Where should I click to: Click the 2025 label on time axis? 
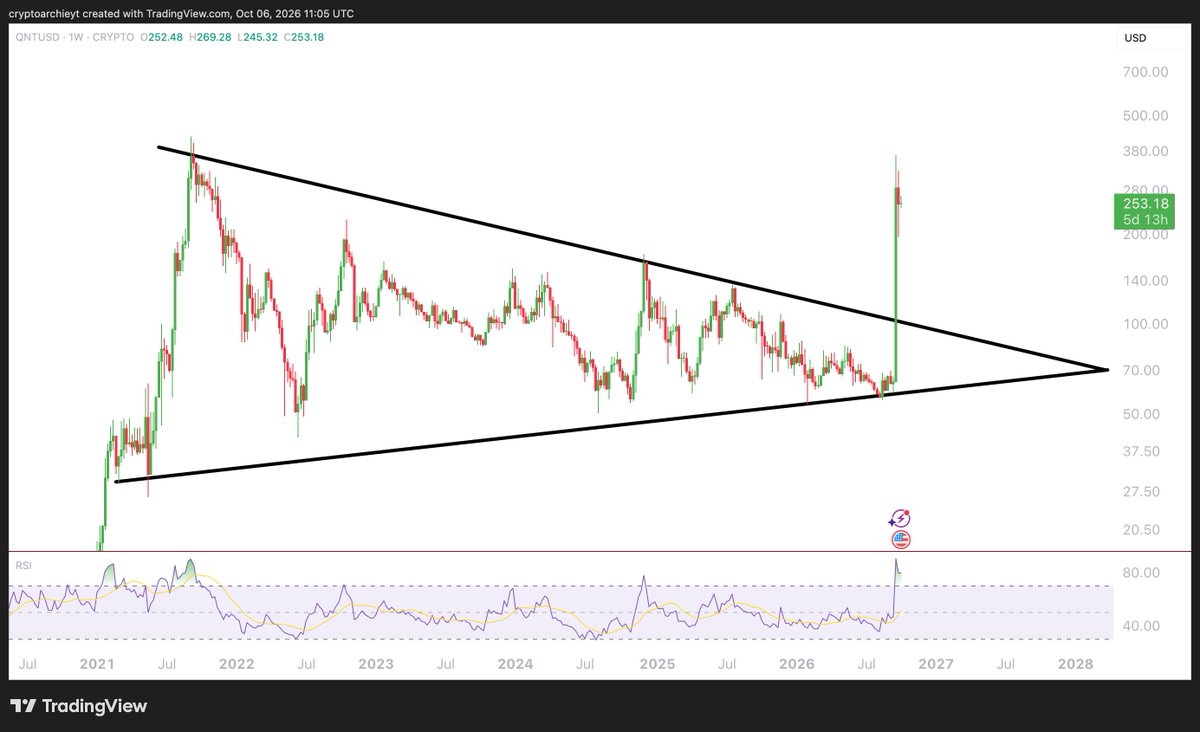click(x=657, y=664)
